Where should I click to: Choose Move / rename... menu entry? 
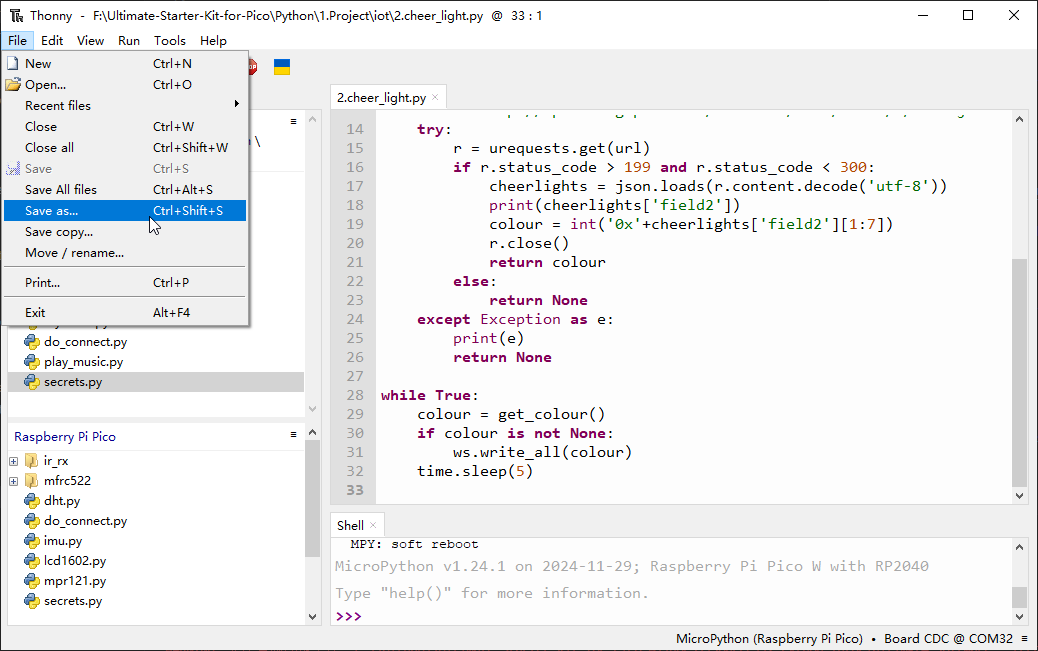(125, 253)
